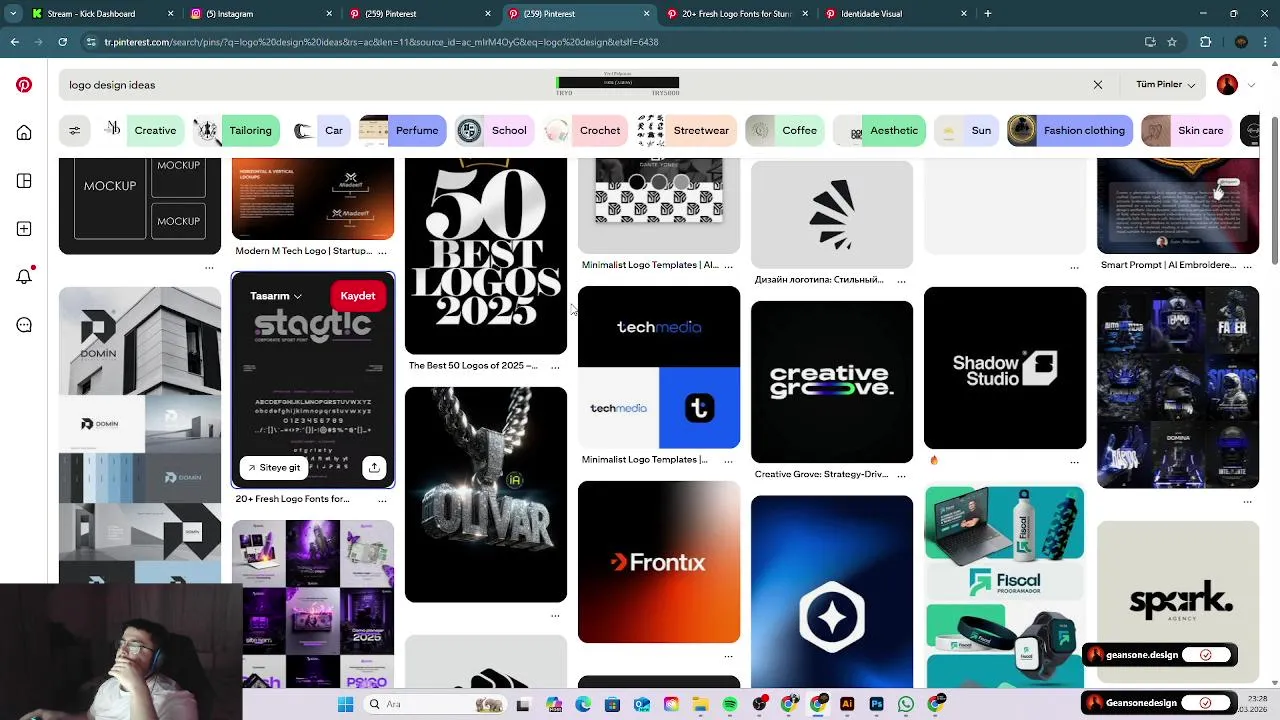
Task: Switch to the Identidade Visual tab
Action: (x=895, y=14)
